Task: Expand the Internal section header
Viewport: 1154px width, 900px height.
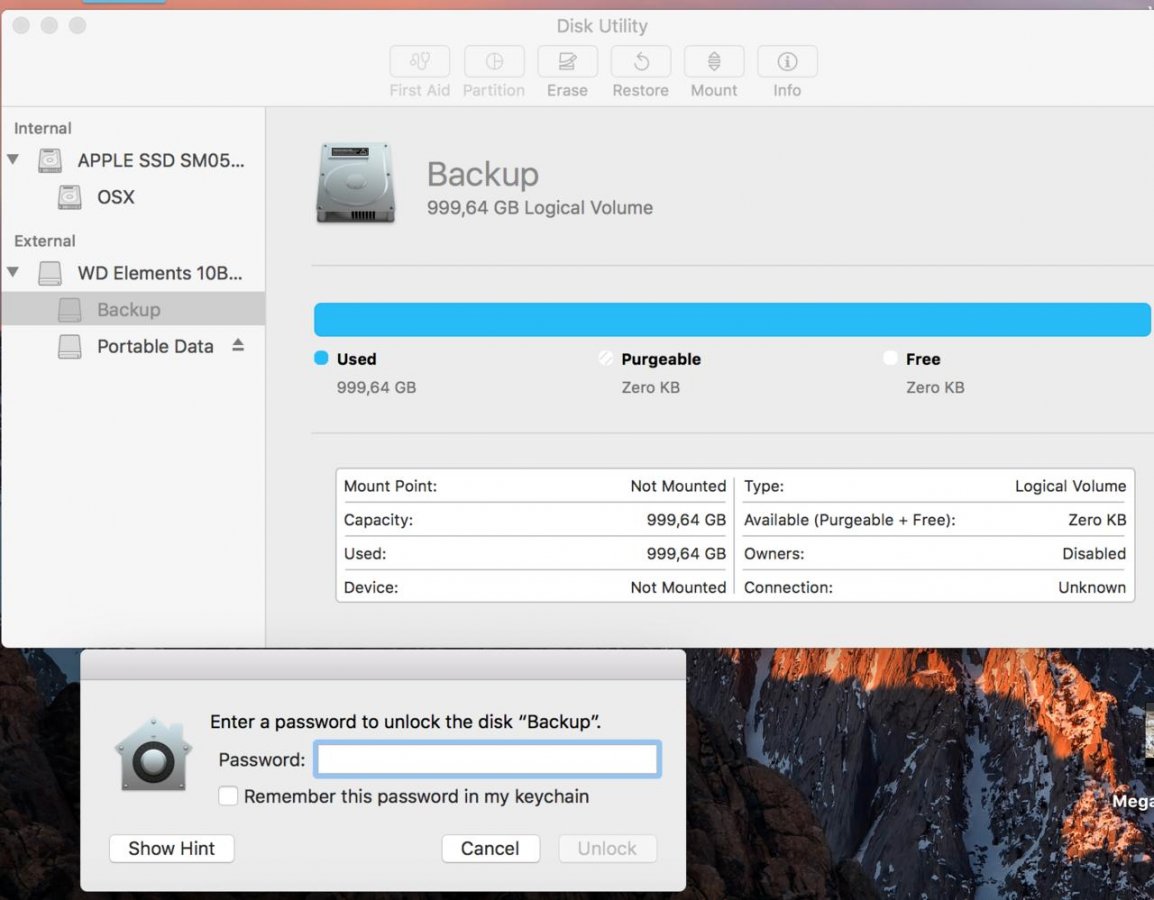Action: coord(41,128)
